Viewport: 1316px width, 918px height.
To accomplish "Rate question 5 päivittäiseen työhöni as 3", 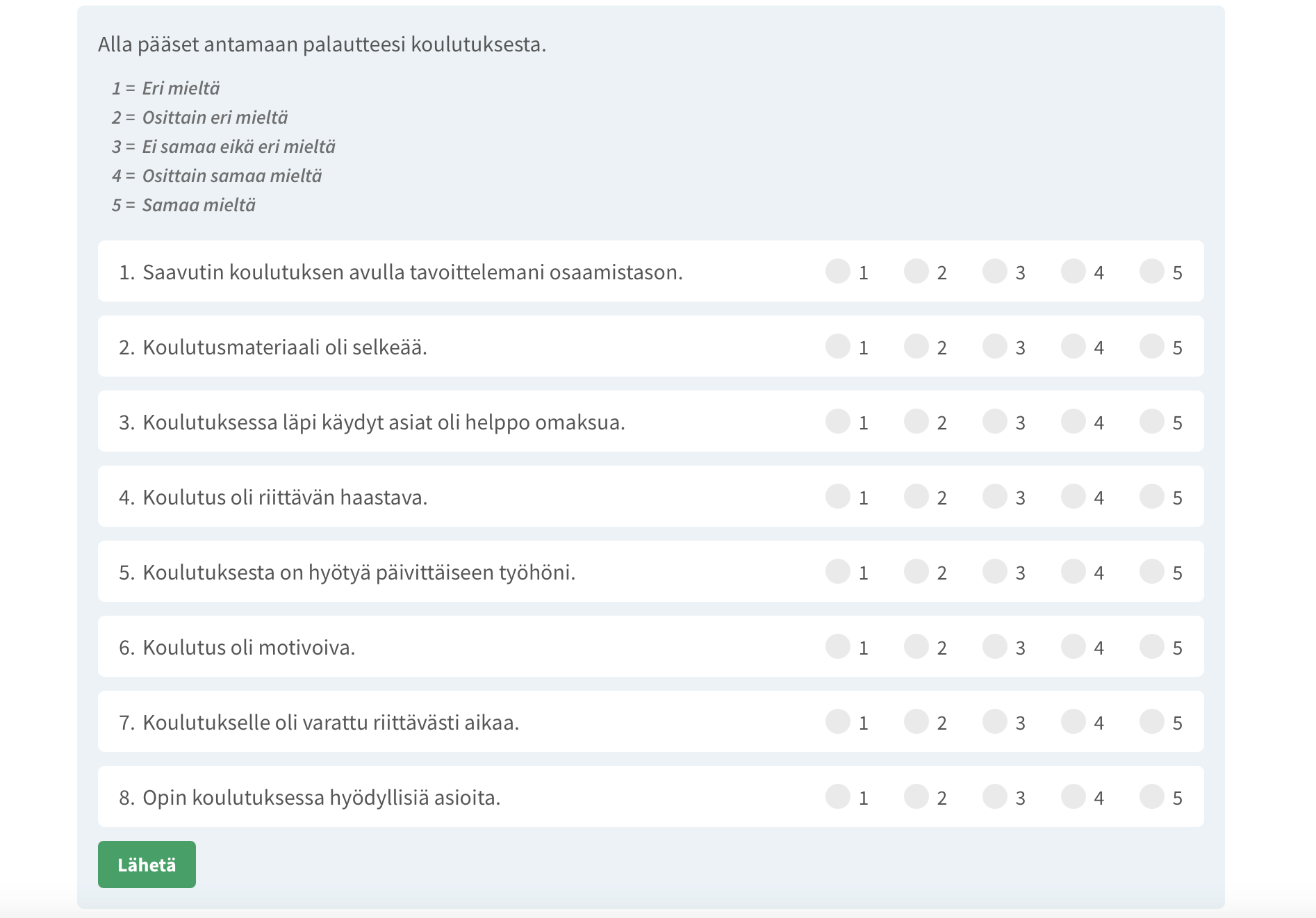I will [x=995, y=571].
